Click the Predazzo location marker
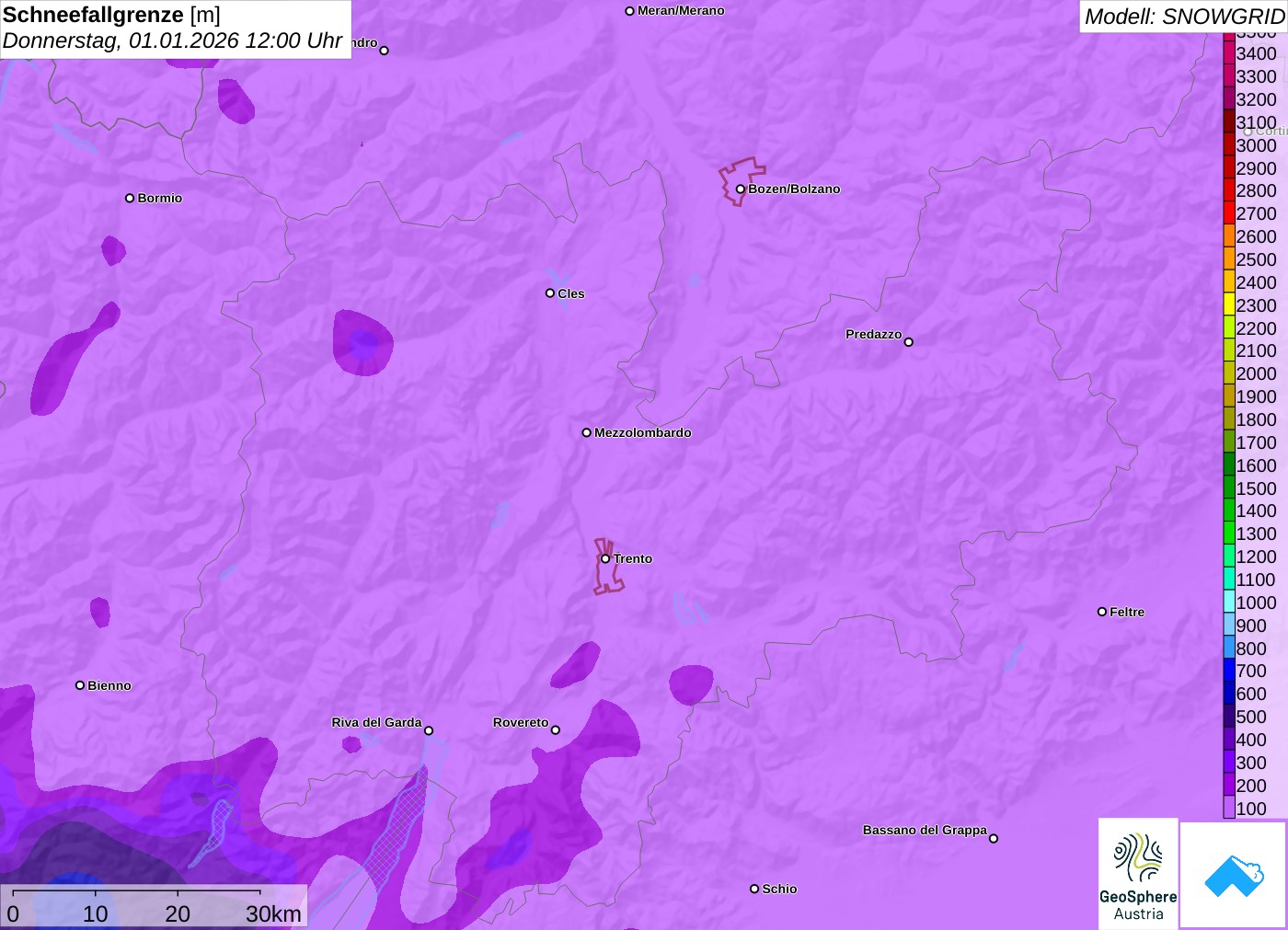 [x=908, y=342]
